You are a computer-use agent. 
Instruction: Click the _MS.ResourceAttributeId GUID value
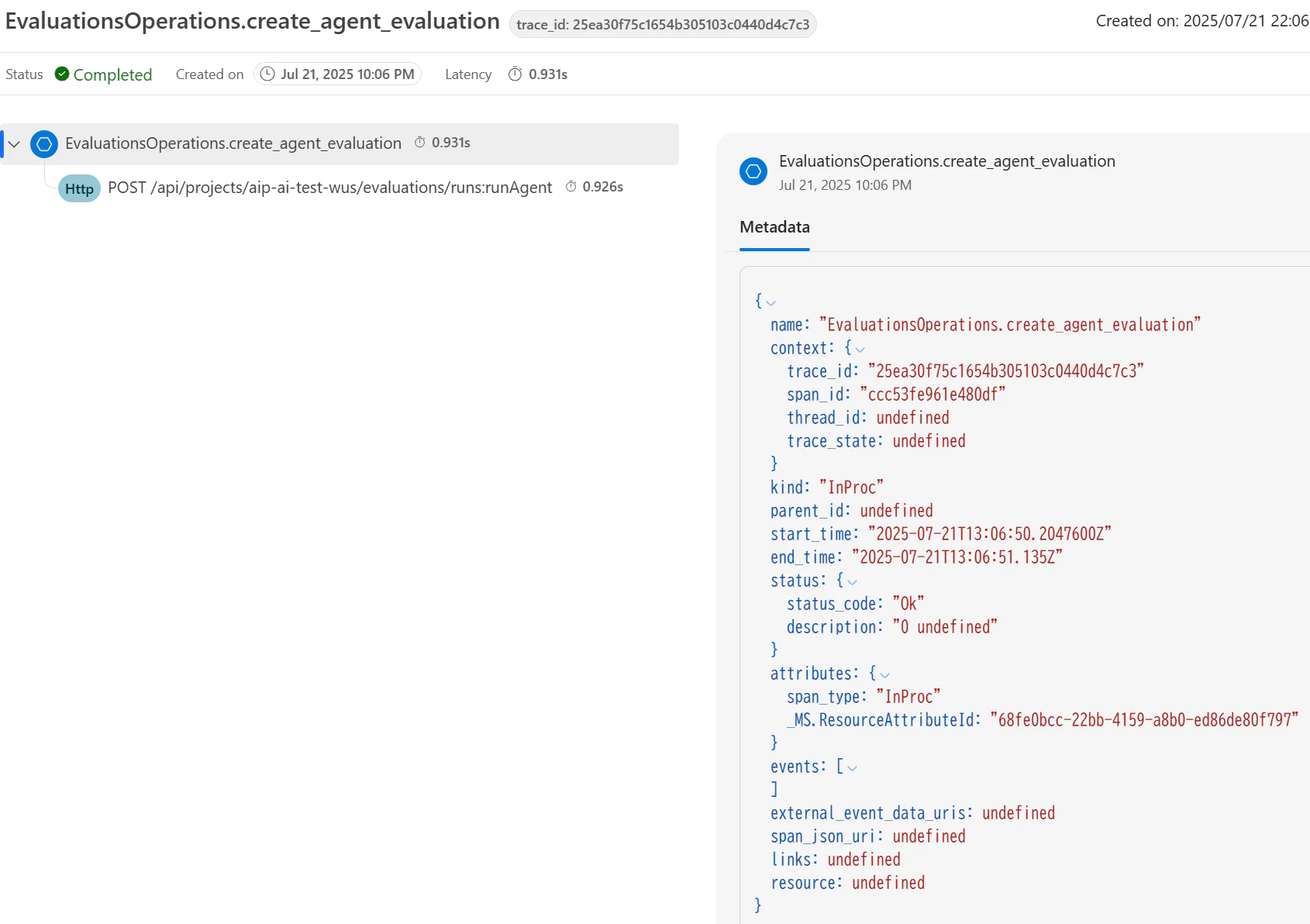pyautogui.click(x=1144, y=720)
